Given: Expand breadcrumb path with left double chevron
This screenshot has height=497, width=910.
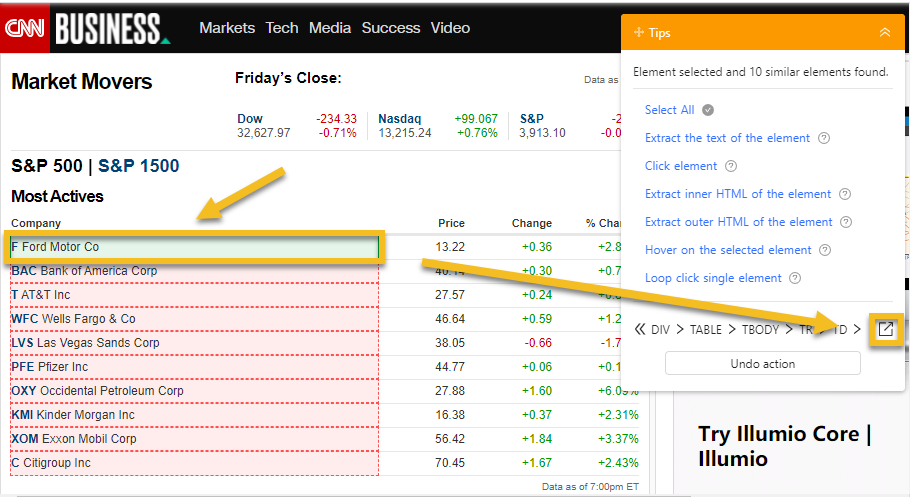Looking at the screenshot, I should pos(640,329).
